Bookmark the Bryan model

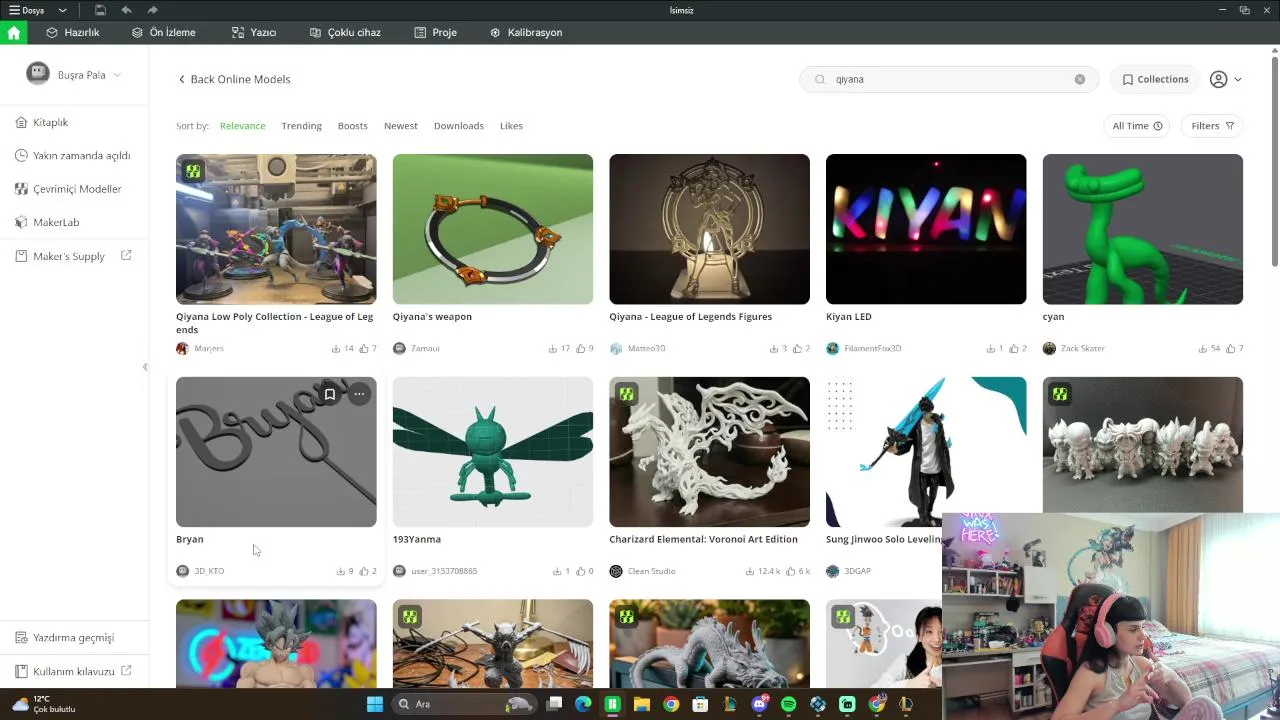(x=329, y=394)
